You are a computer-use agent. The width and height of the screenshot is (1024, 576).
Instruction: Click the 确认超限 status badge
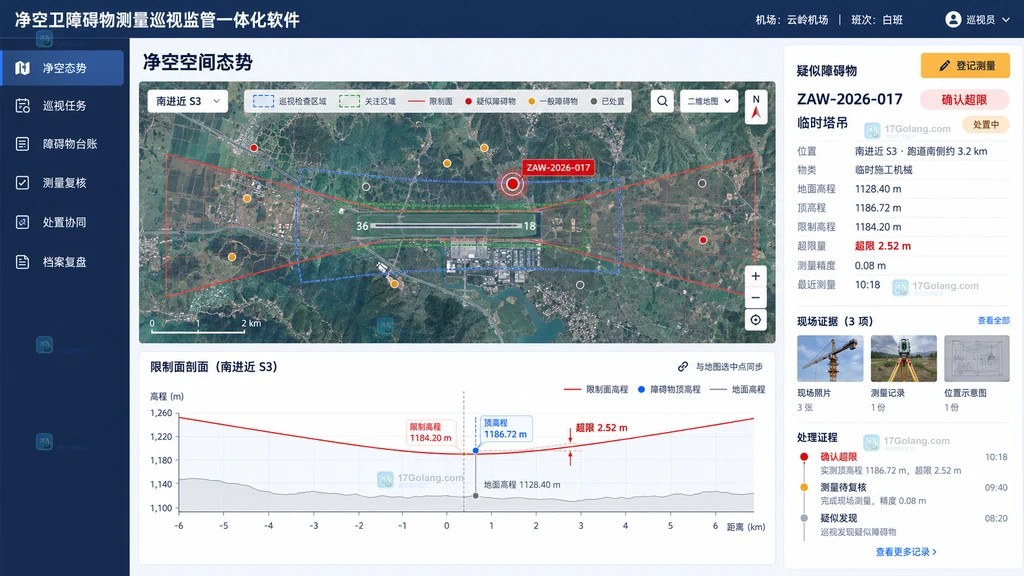965,100
